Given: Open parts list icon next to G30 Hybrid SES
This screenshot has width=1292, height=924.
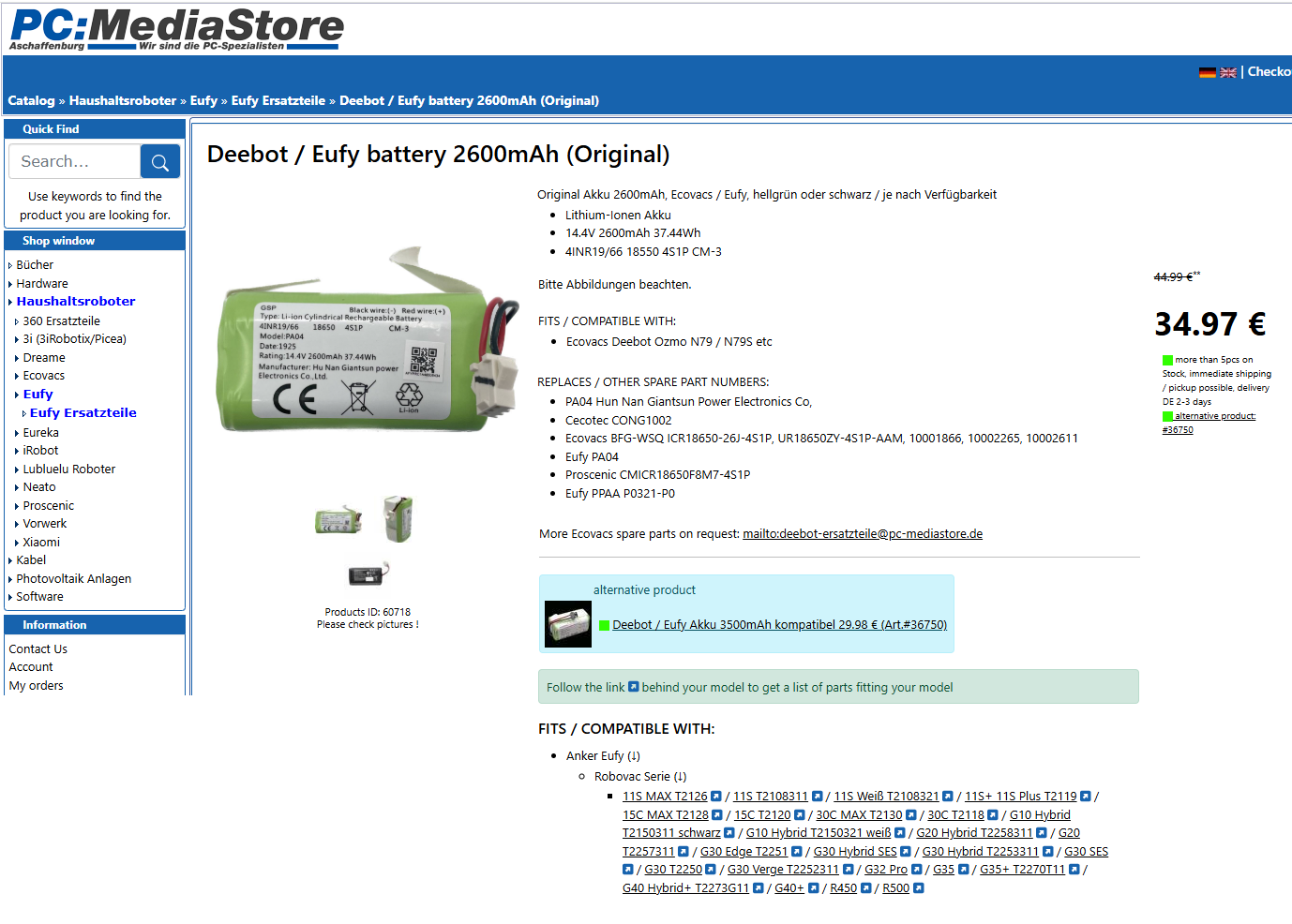Looking at the screenshot, I should click(906, 852).
